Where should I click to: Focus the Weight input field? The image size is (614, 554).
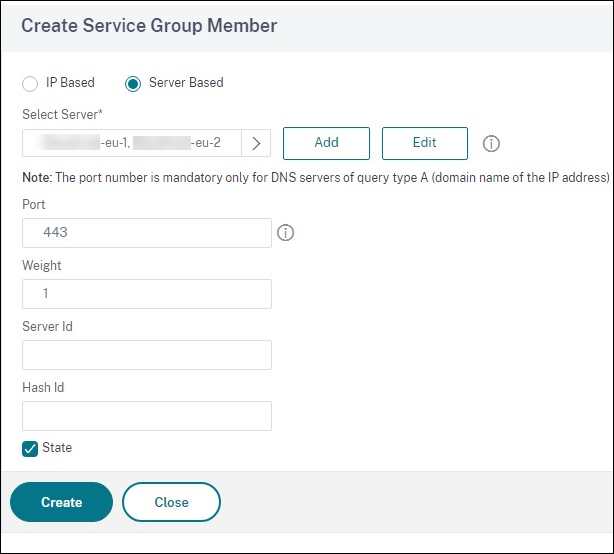tap(146, 294)
